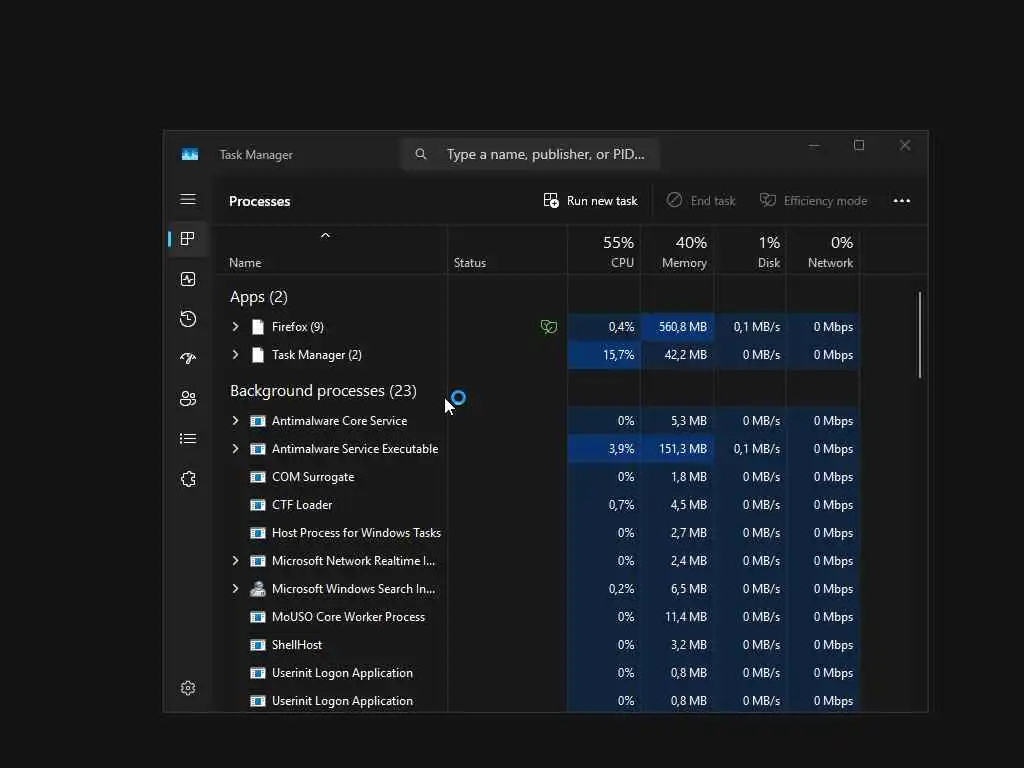
Task: Expand Antimalware Core Service row
Action: [x=236, y=421]
